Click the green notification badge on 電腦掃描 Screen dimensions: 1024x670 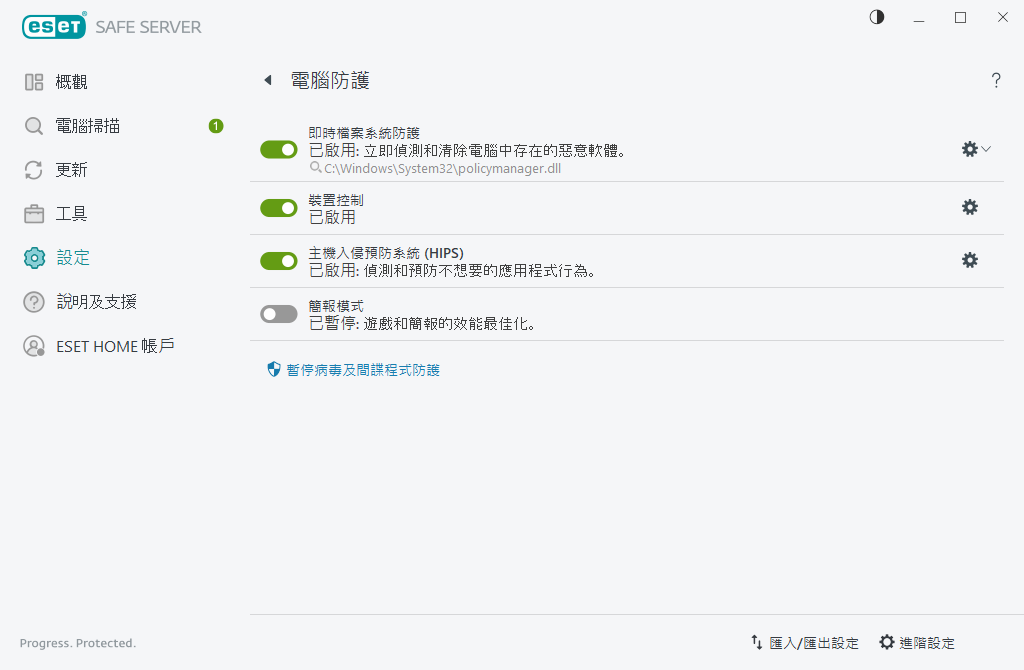click(215, 126)
